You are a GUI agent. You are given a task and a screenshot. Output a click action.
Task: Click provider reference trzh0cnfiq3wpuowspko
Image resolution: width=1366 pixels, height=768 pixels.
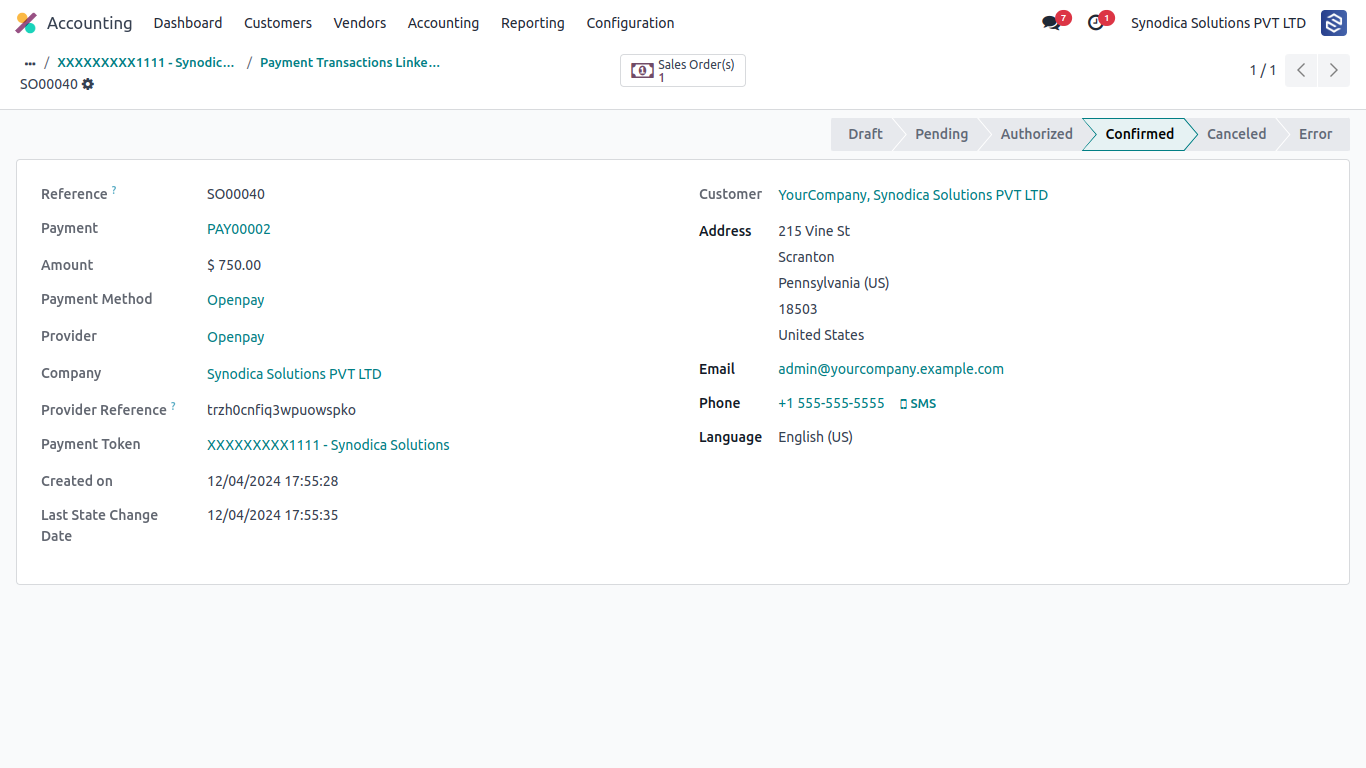click(x=282, y=410)
